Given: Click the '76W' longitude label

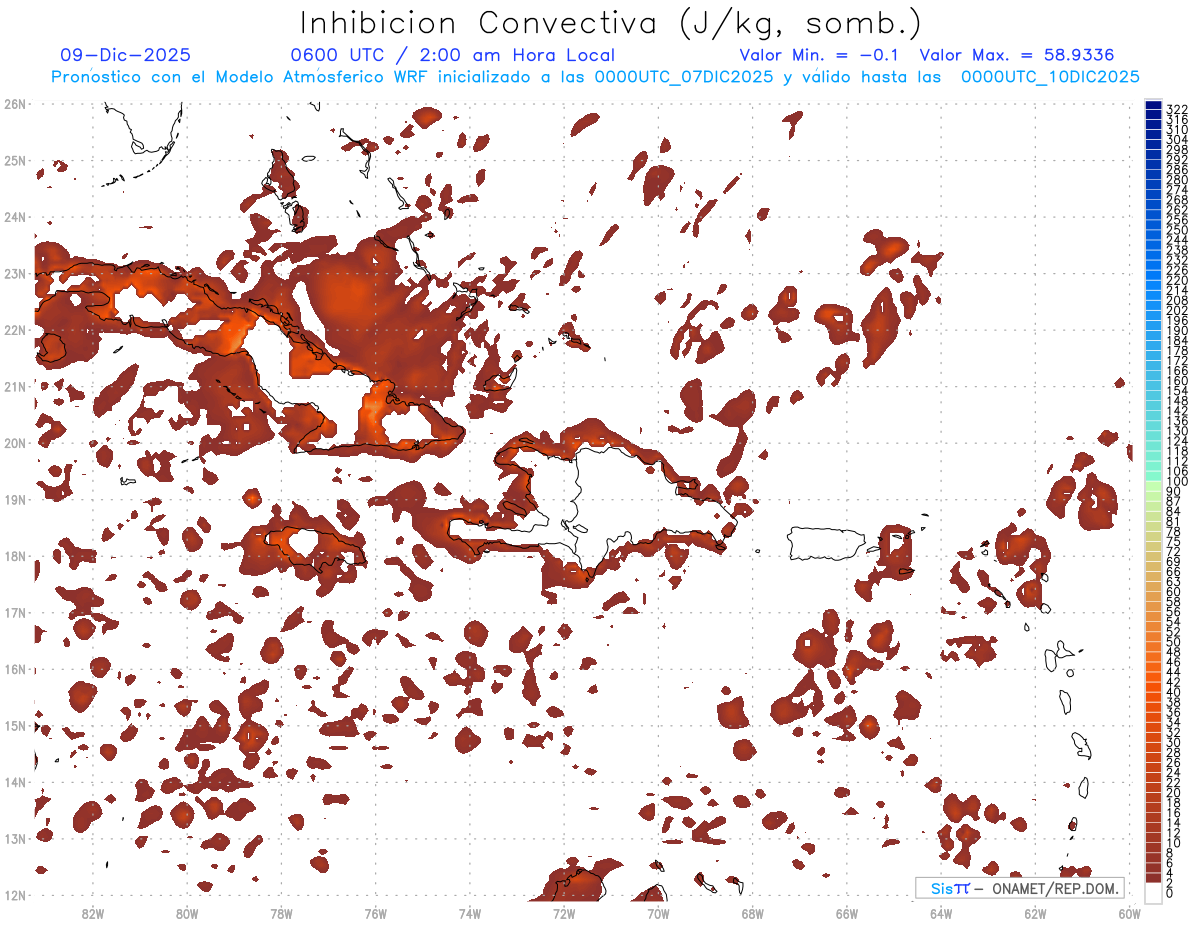Looking at the screenshot, I should pos(375,913).
